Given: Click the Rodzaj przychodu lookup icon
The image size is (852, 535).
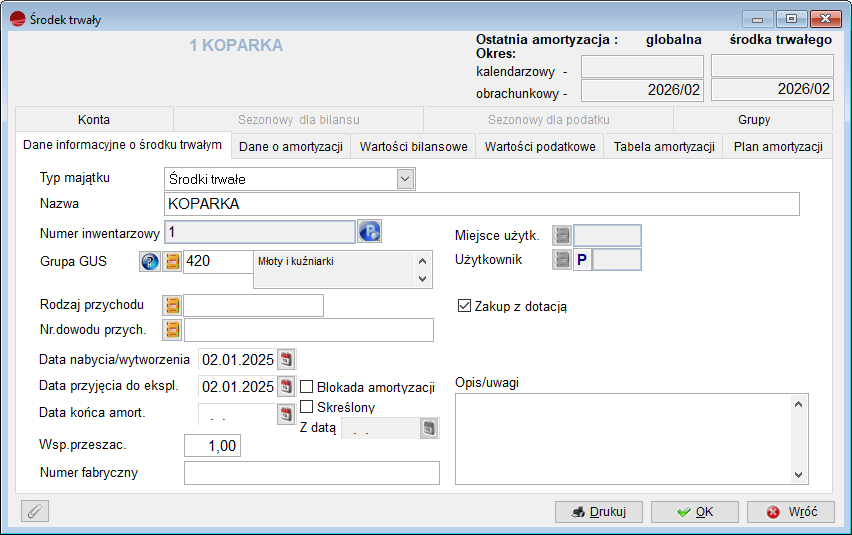Looking at the screenshot, I should [x=172, y=305].
